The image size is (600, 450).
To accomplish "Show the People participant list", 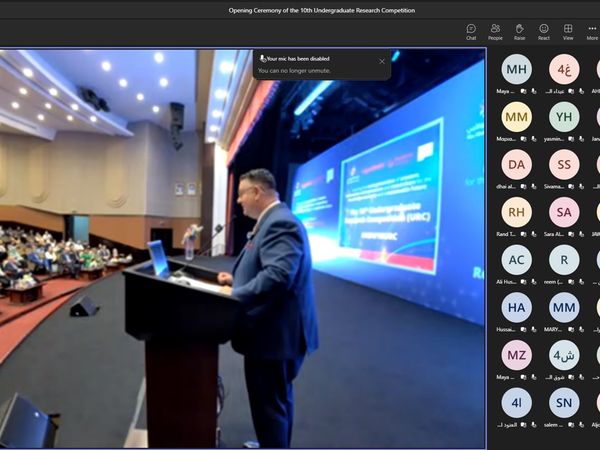I will (x=495, y=31).
